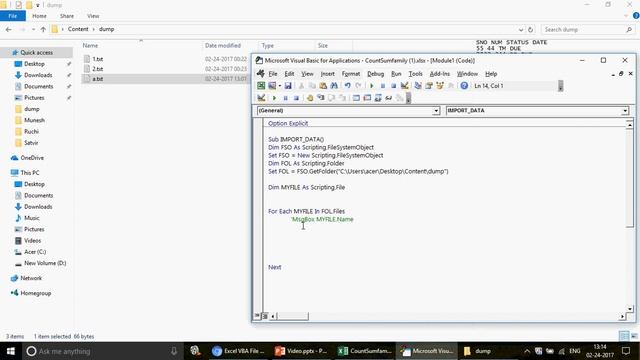Open the Add-Ins menu
The height and width of the screenshot is (360, 640).
tap(440, 74)
